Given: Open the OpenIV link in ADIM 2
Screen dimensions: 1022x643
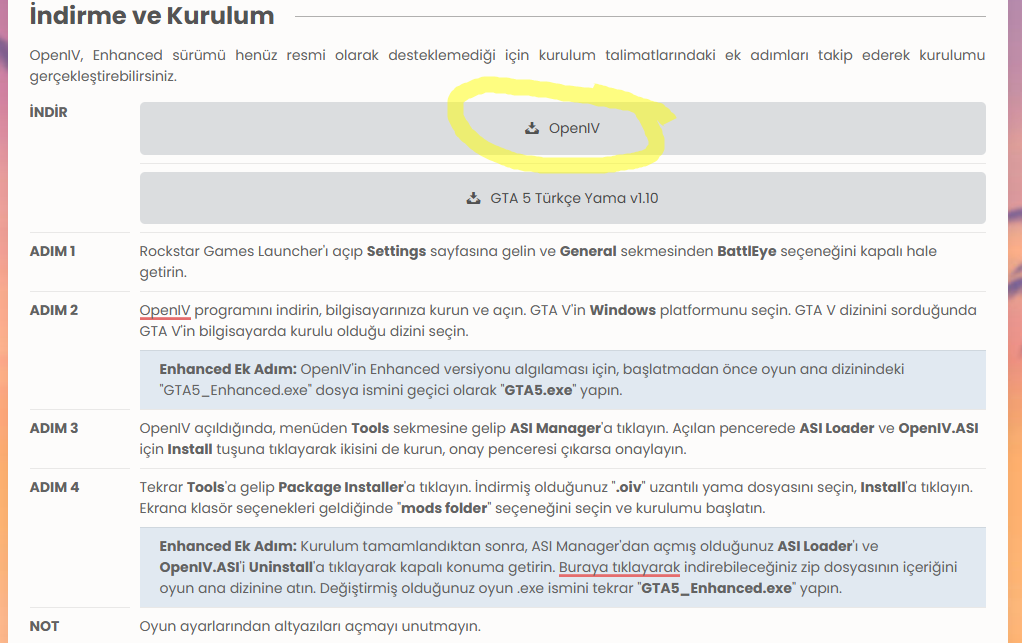Looking at the screenshot, I should (165, 310).
